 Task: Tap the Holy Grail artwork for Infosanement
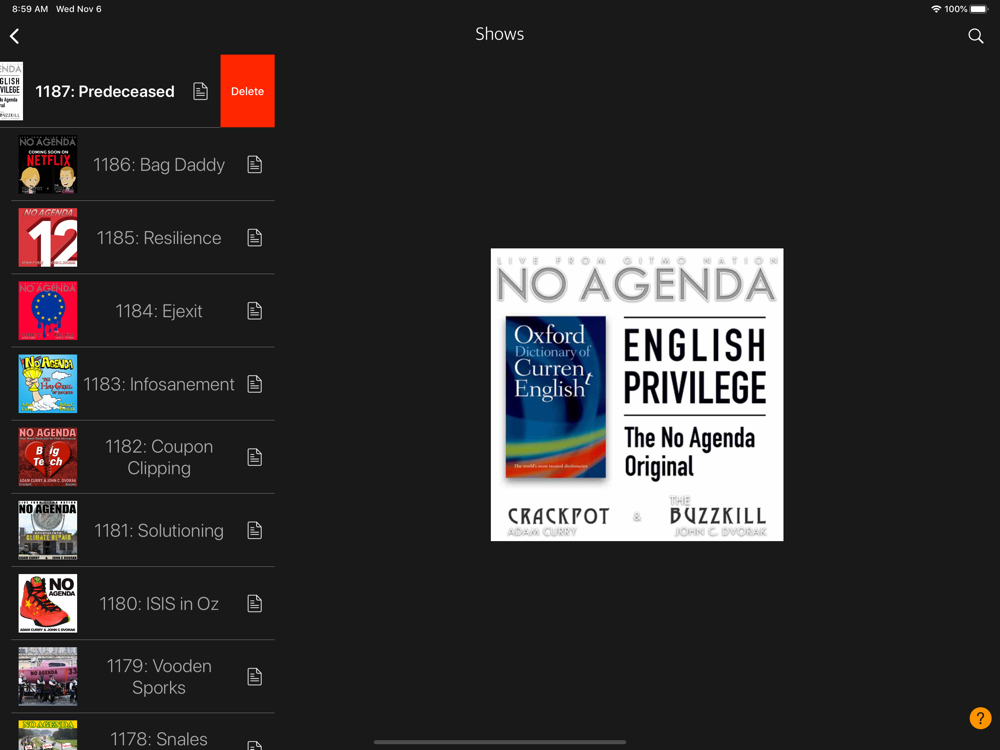[x=48, y=384]
